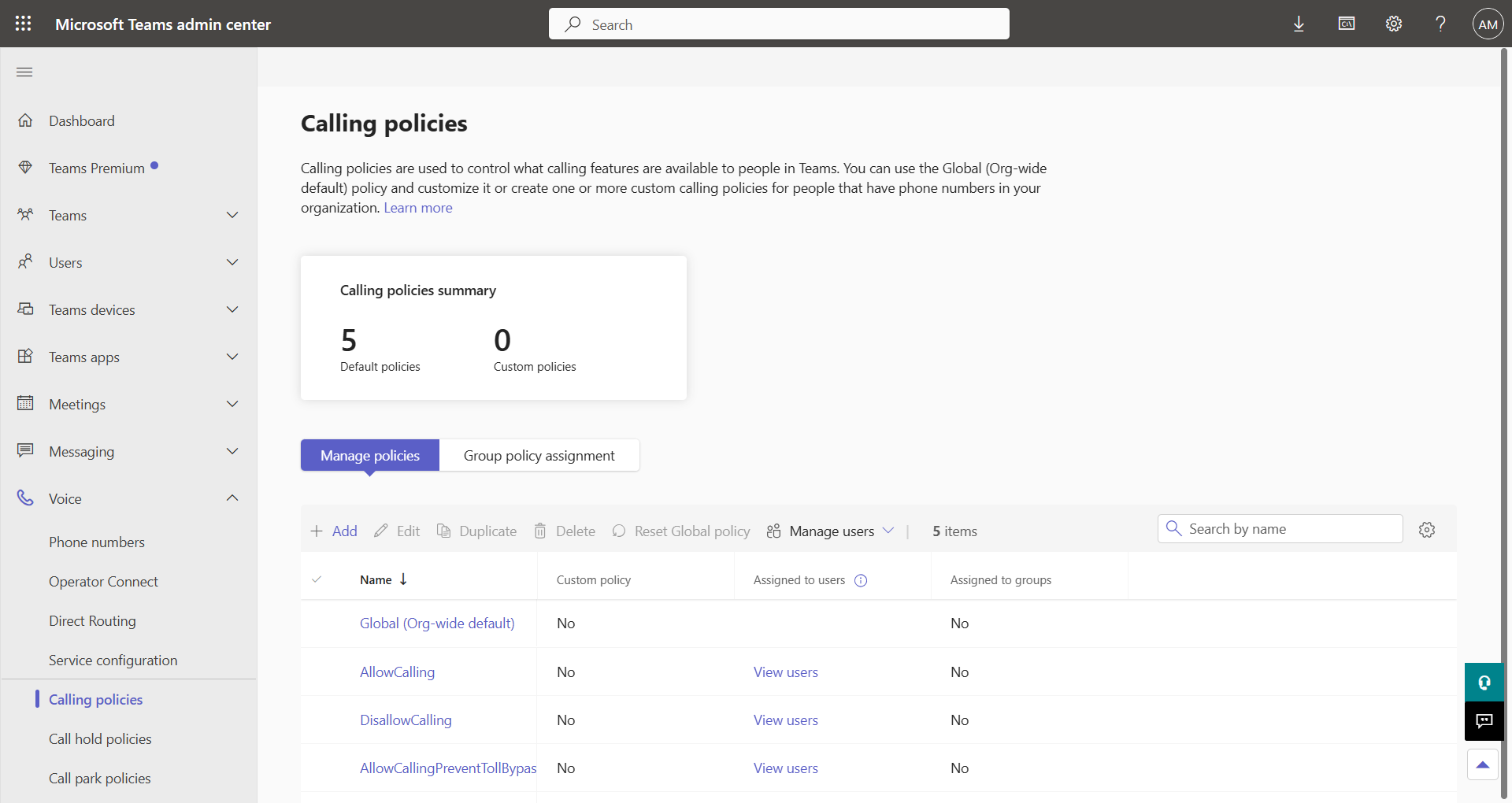Image resolution: width=1512 pixels, height=803 pixels.
Task: Switch to Manage policies tab
Action: [370, 455]
